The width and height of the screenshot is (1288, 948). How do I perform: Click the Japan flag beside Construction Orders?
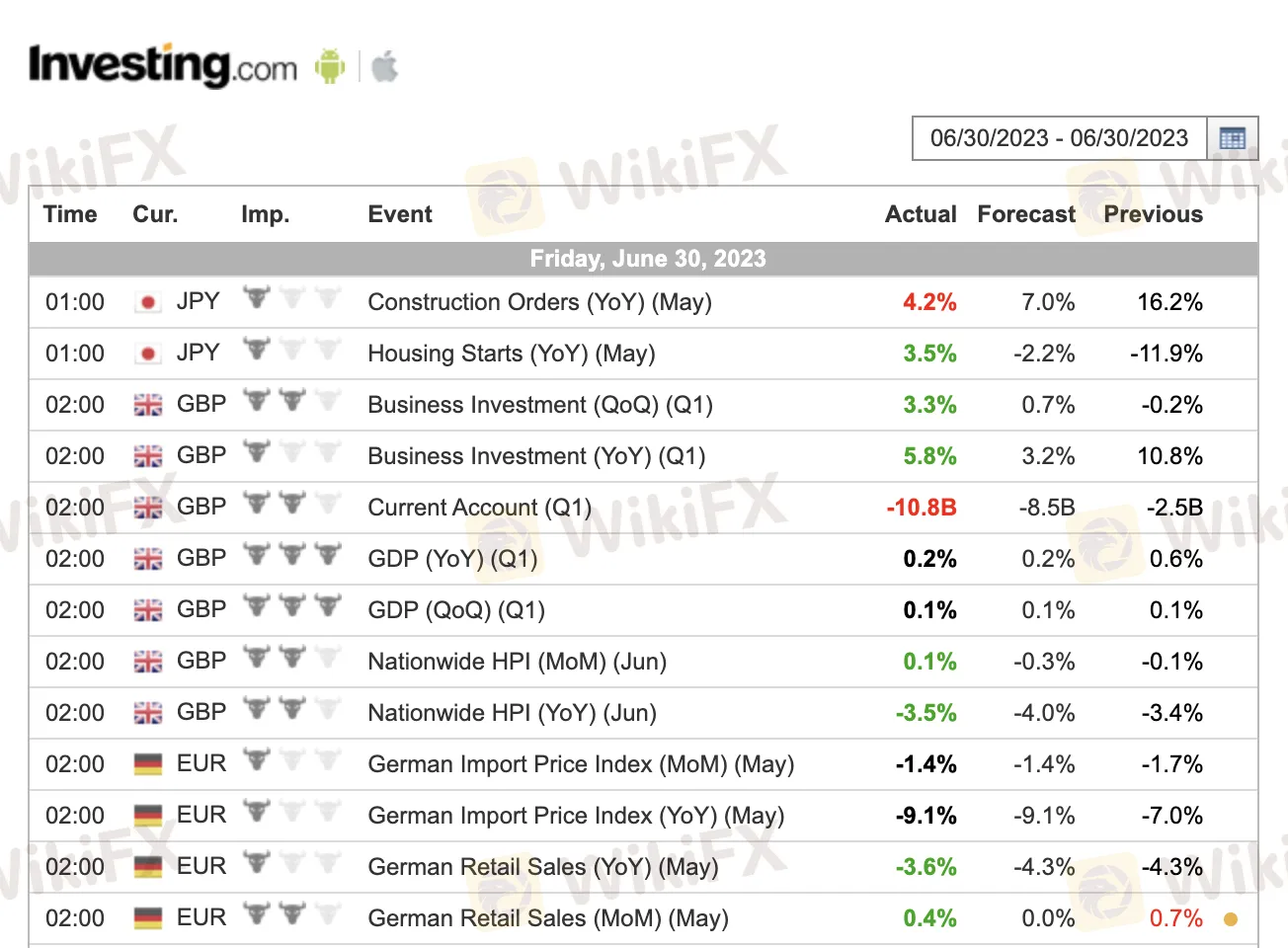click(x=148, y=302)
